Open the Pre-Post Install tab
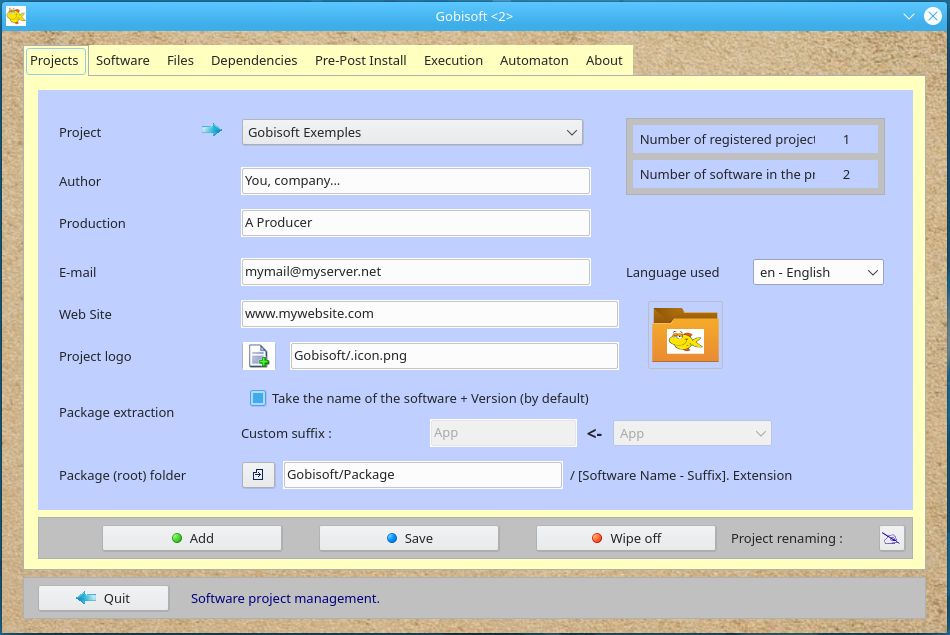950x635 pixels. [360, 60]
